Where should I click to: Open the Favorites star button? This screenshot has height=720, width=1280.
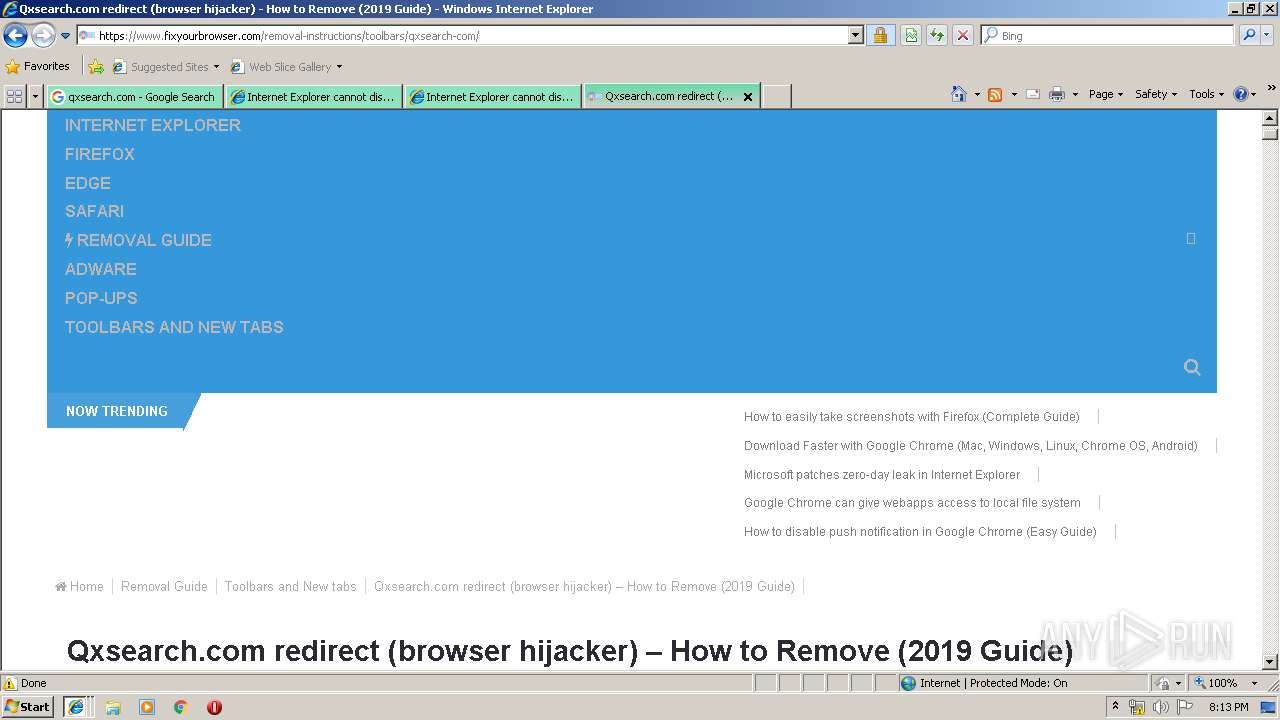37,67
